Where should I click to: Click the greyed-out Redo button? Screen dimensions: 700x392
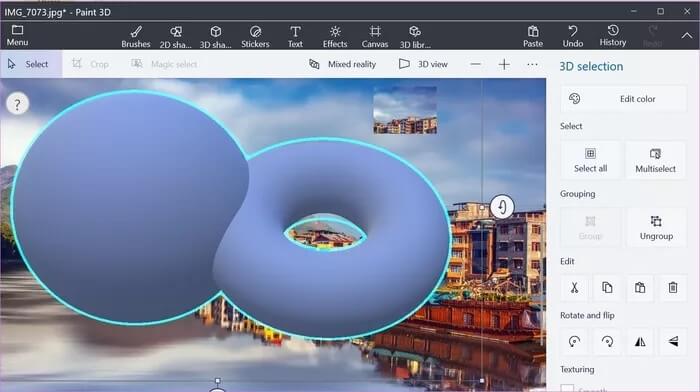point(652,37)
